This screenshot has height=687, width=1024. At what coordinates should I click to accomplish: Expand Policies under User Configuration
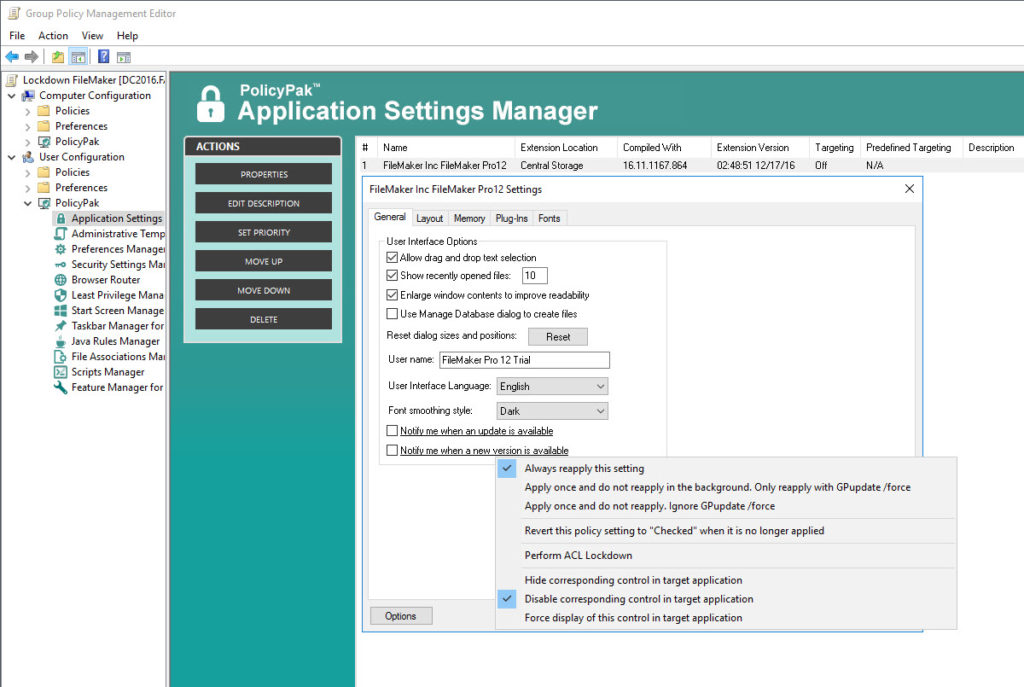27,172
